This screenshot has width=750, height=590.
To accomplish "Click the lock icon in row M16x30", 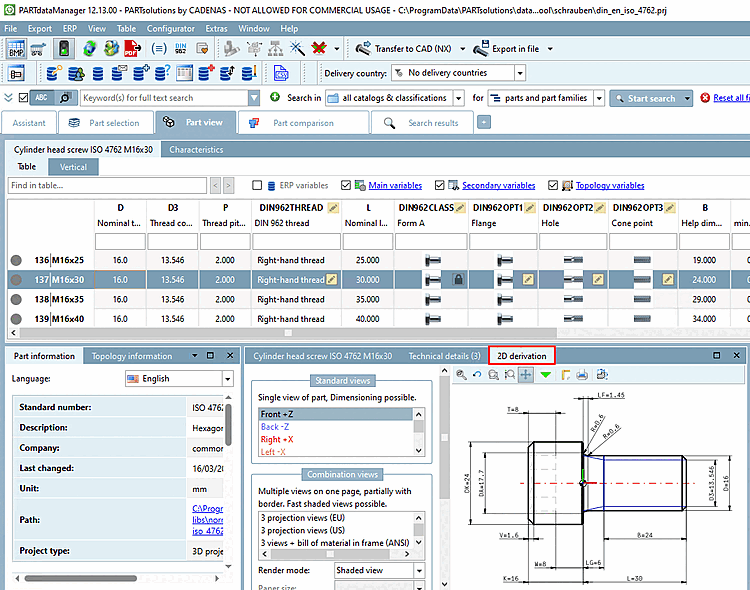I will pos(458,279).
